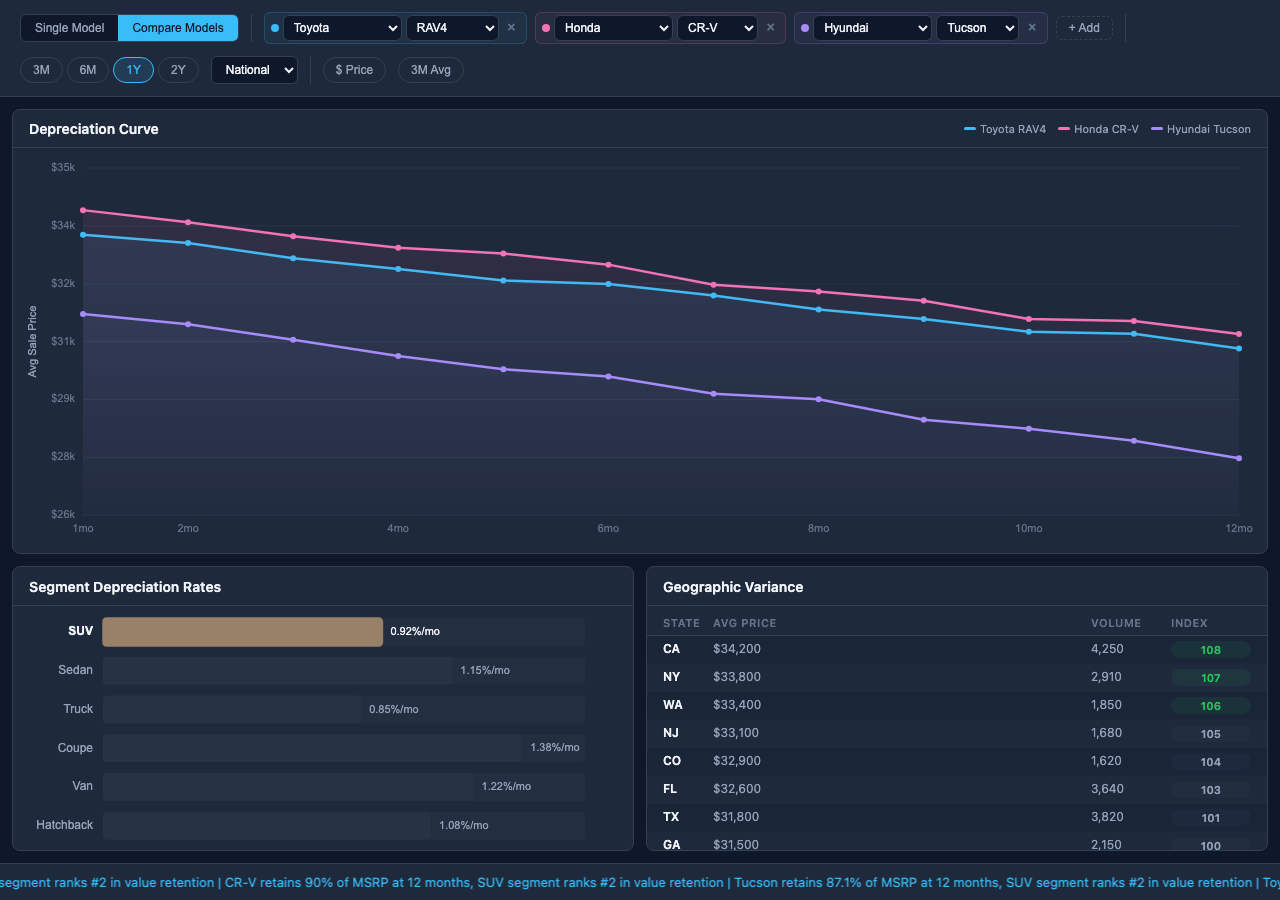
Task: Enable 3M Avg smoothing
Action: 430,70
